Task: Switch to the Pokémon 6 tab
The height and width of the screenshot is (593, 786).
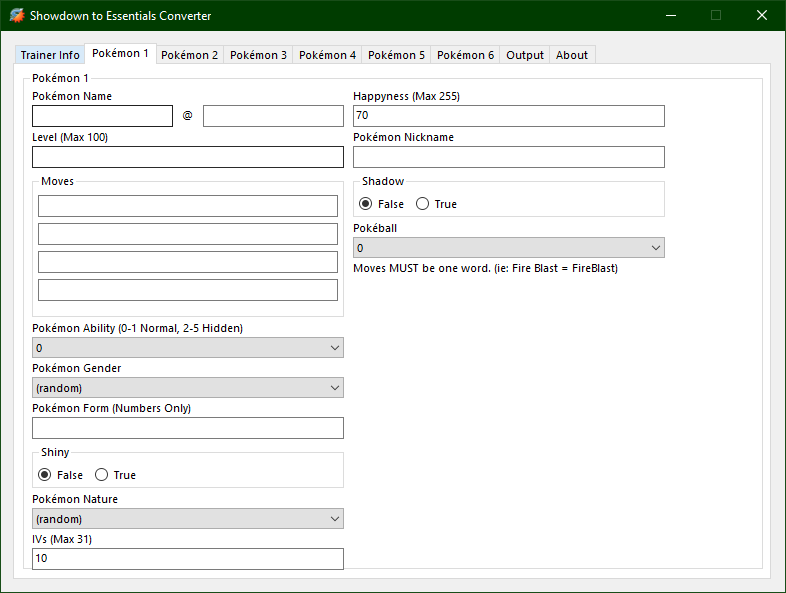Action: (465, 55)
